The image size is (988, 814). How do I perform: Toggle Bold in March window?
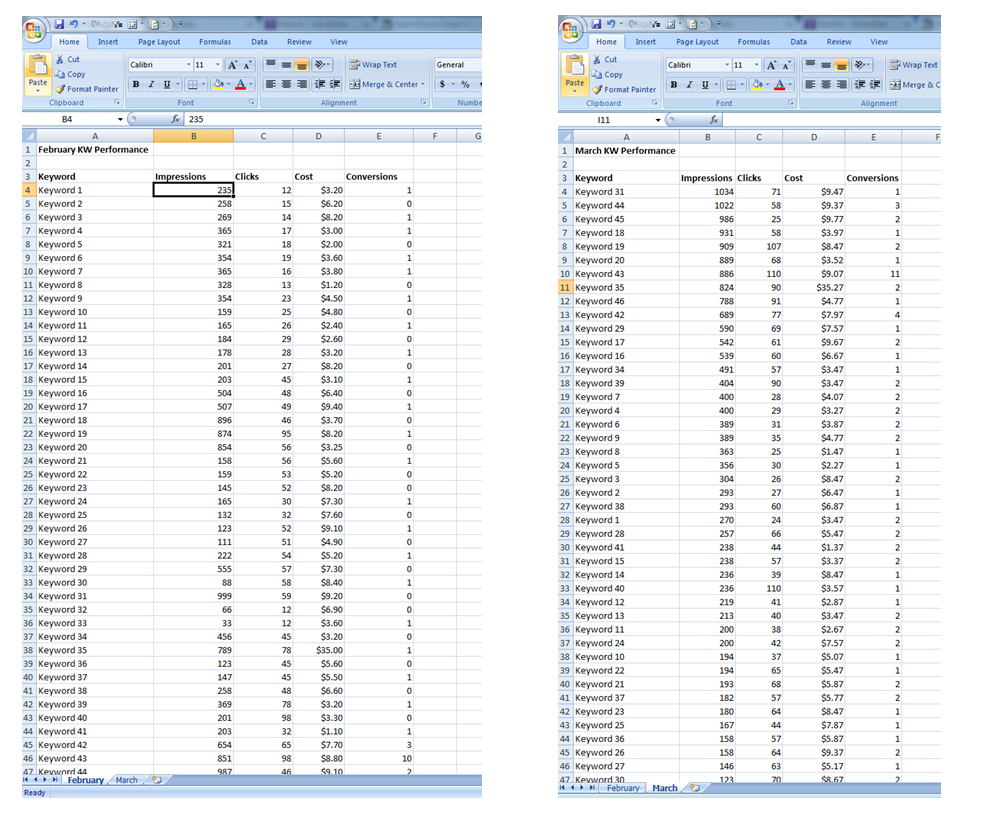tap(674, 84)
